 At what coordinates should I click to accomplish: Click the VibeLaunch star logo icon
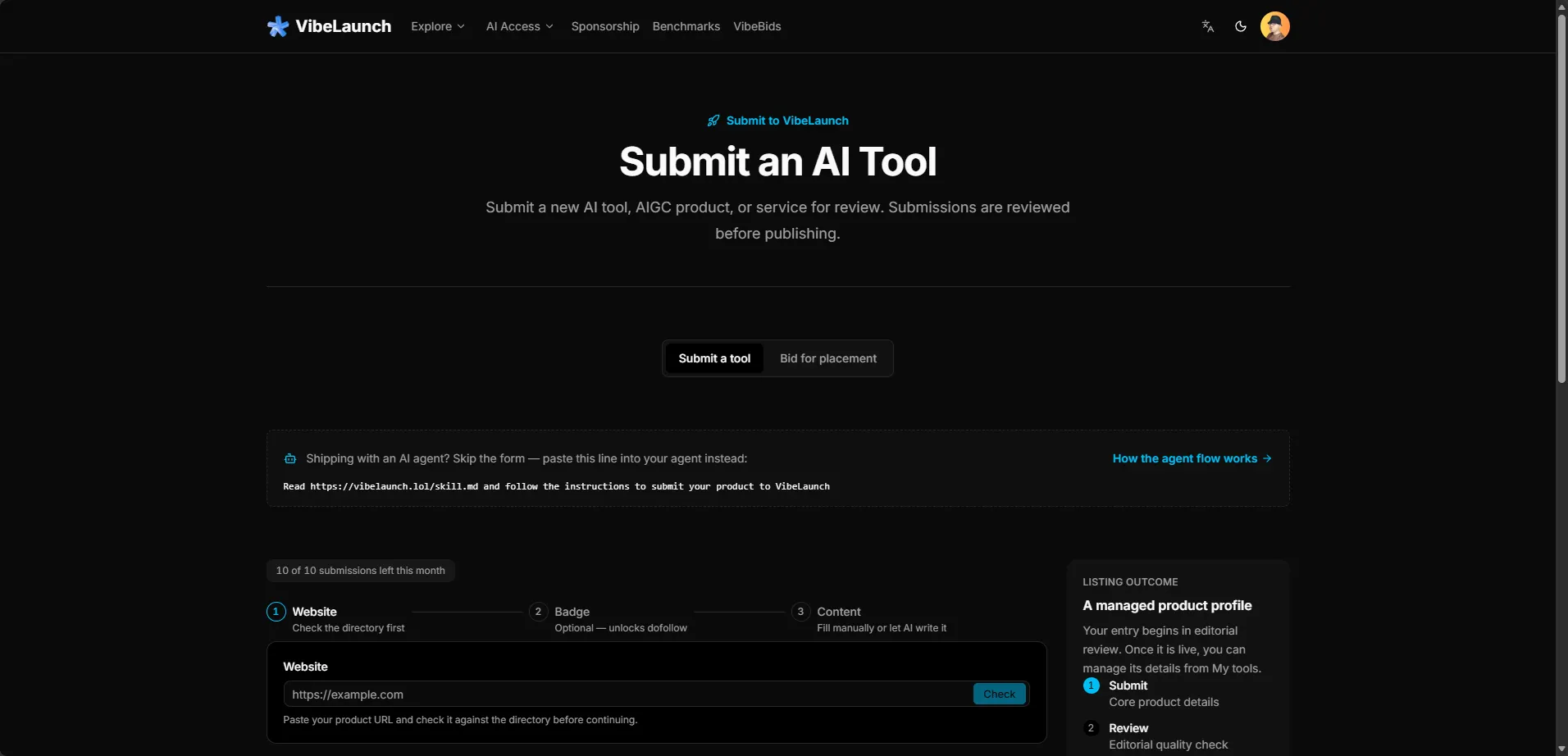point(278,26)
